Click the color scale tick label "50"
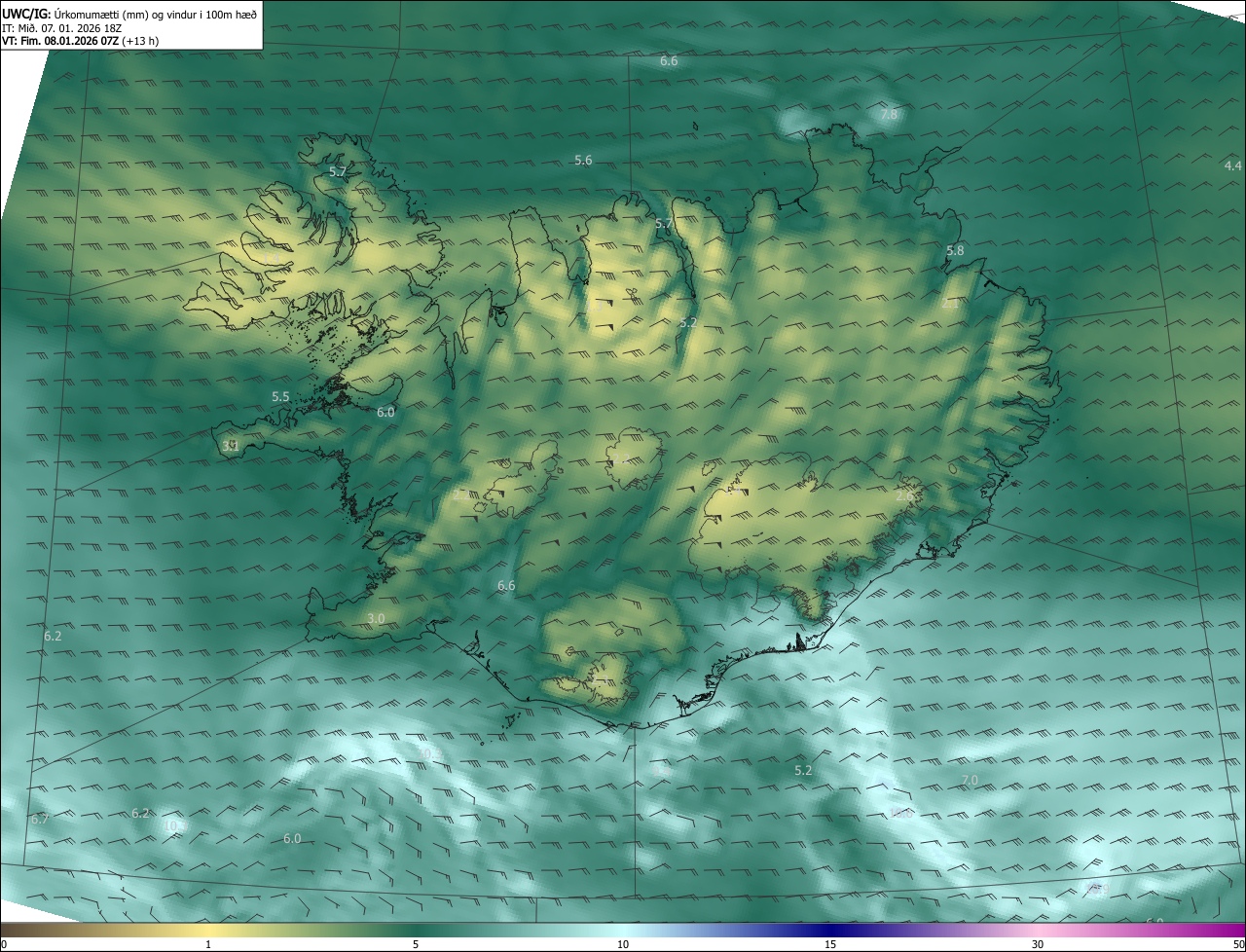Image resolution: width=1246 pixels, height=952 pixels. pyautogui.click(x=1238, y=944)
